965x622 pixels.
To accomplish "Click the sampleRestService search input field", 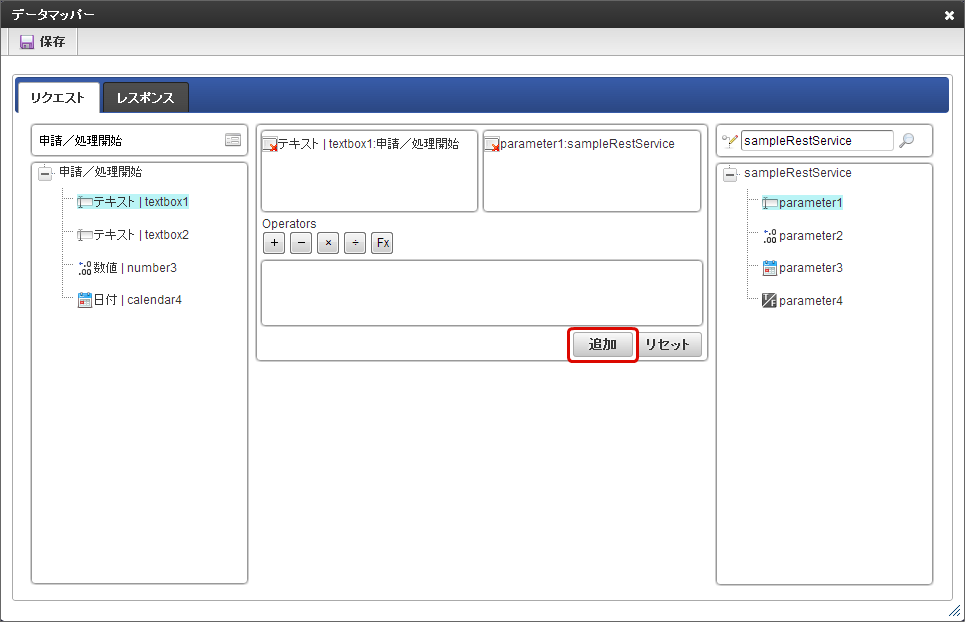I will pos(817,141).
